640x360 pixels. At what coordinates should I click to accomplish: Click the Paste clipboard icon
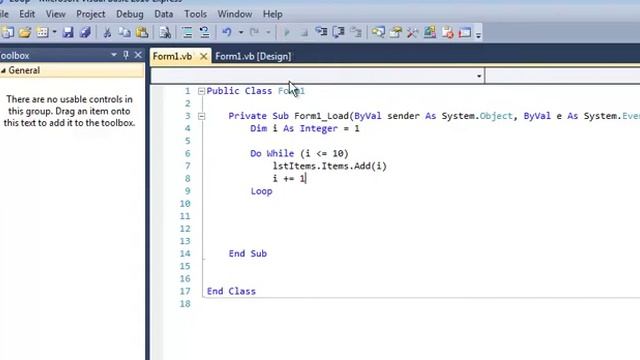click(142, 32)
